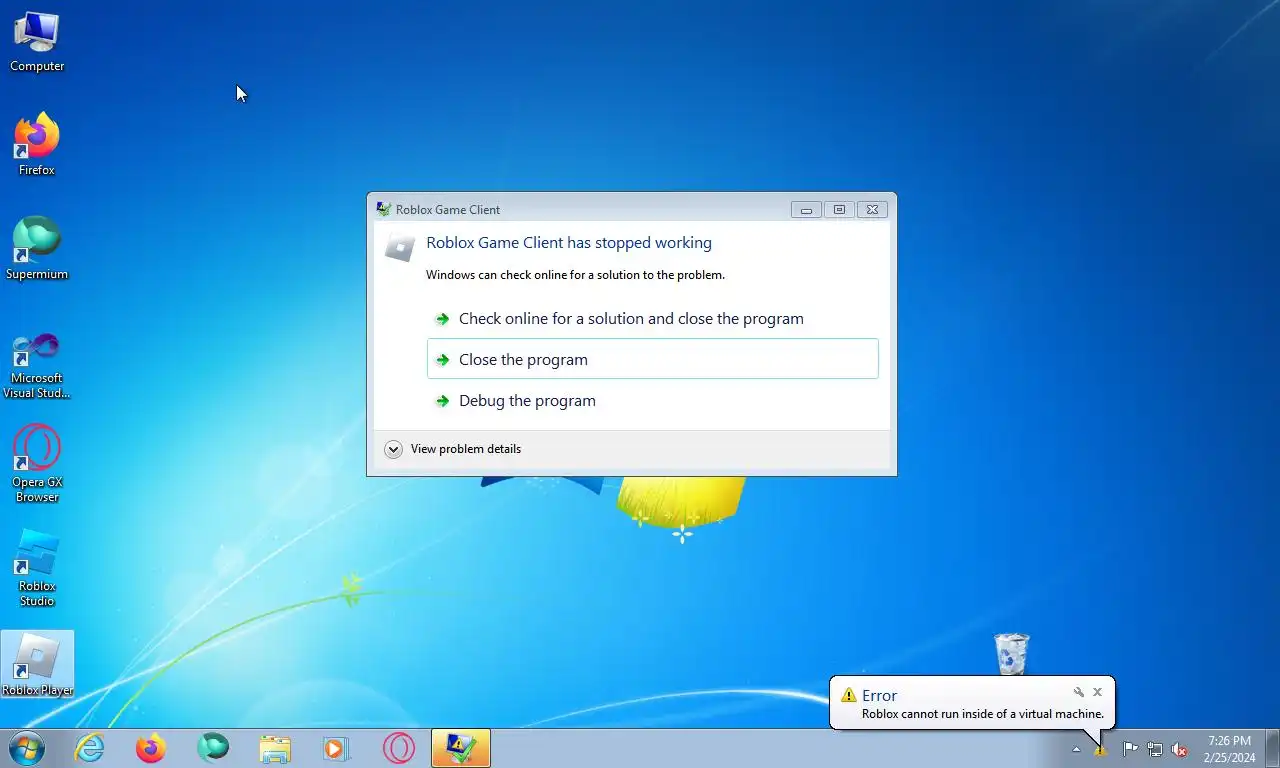Click the Roblox error taskbar button
1280x768 pixels.
(461, 748)
